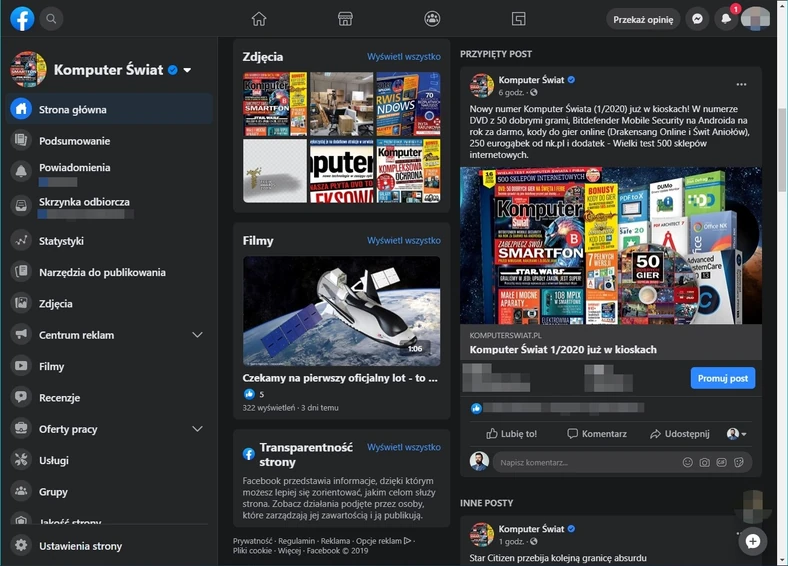Click 1 godz. timestamp on the second post
Image resolution: width=788 pixels, height=566 pixels.
pyautogui.click(x=511, y=542)
